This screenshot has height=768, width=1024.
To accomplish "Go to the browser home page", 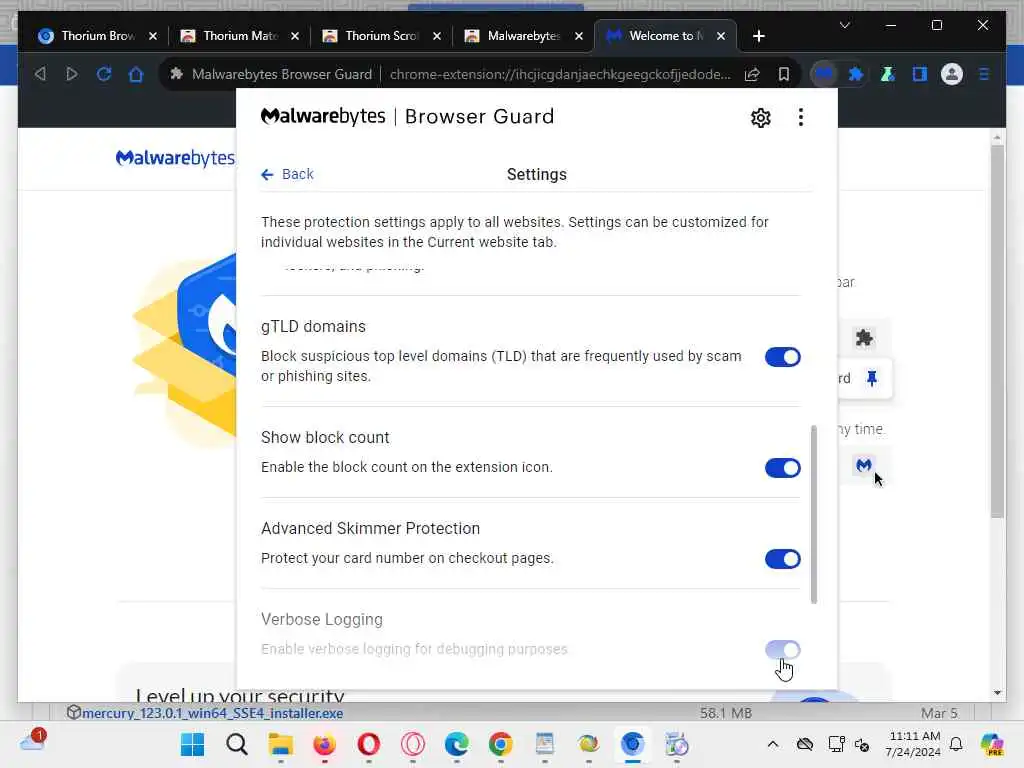I will [136, 74].
